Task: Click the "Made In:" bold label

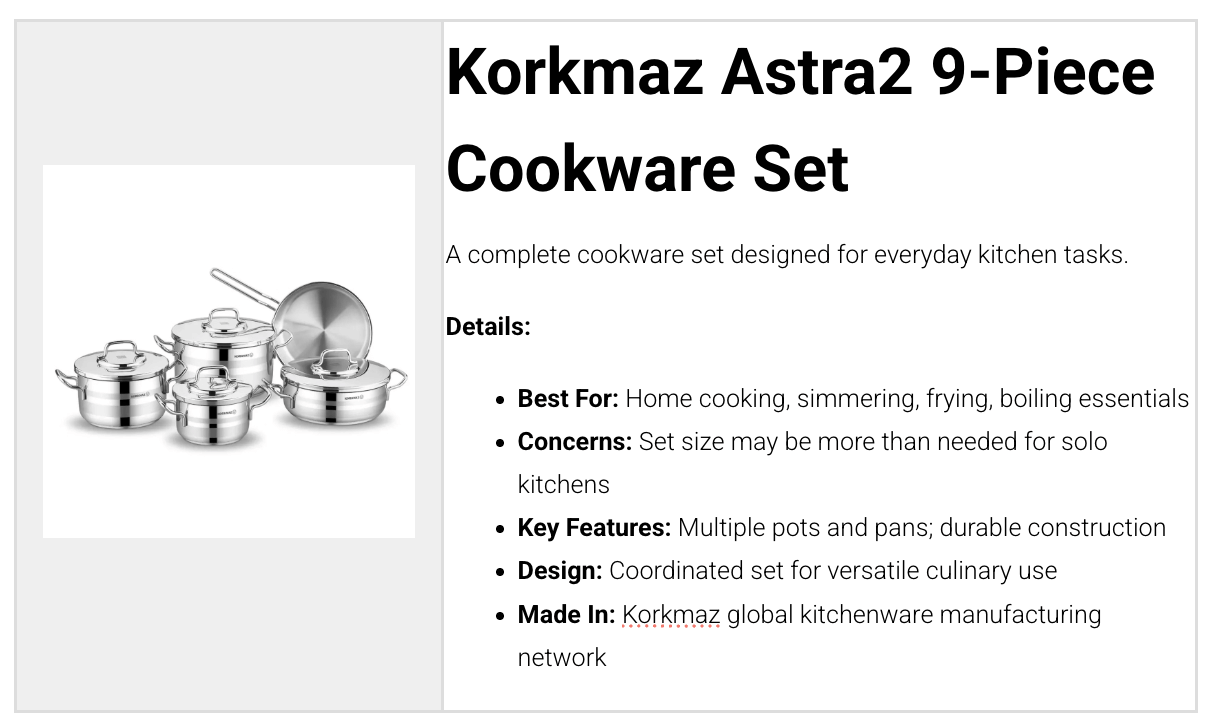Action: point(566,614)
